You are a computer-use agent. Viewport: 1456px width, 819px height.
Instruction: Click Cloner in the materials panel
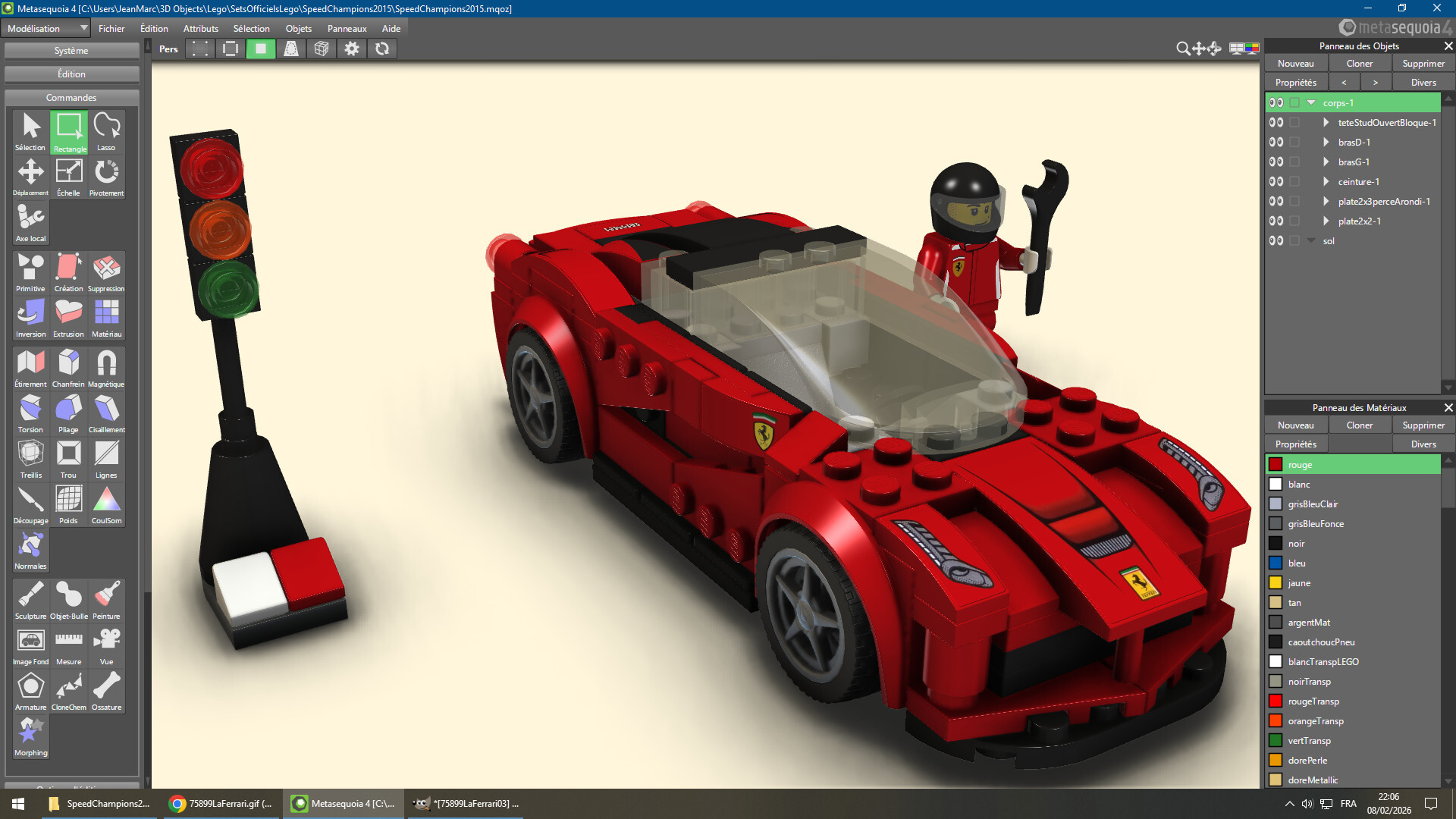(x=1359, y=425)
